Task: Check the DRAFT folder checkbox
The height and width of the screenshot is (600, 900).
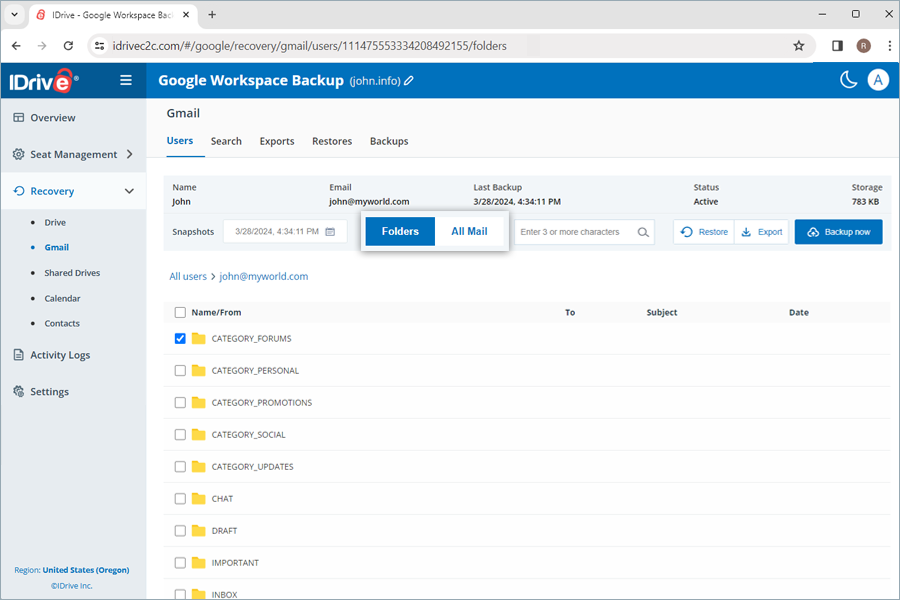Action: [x=180, y=531]
